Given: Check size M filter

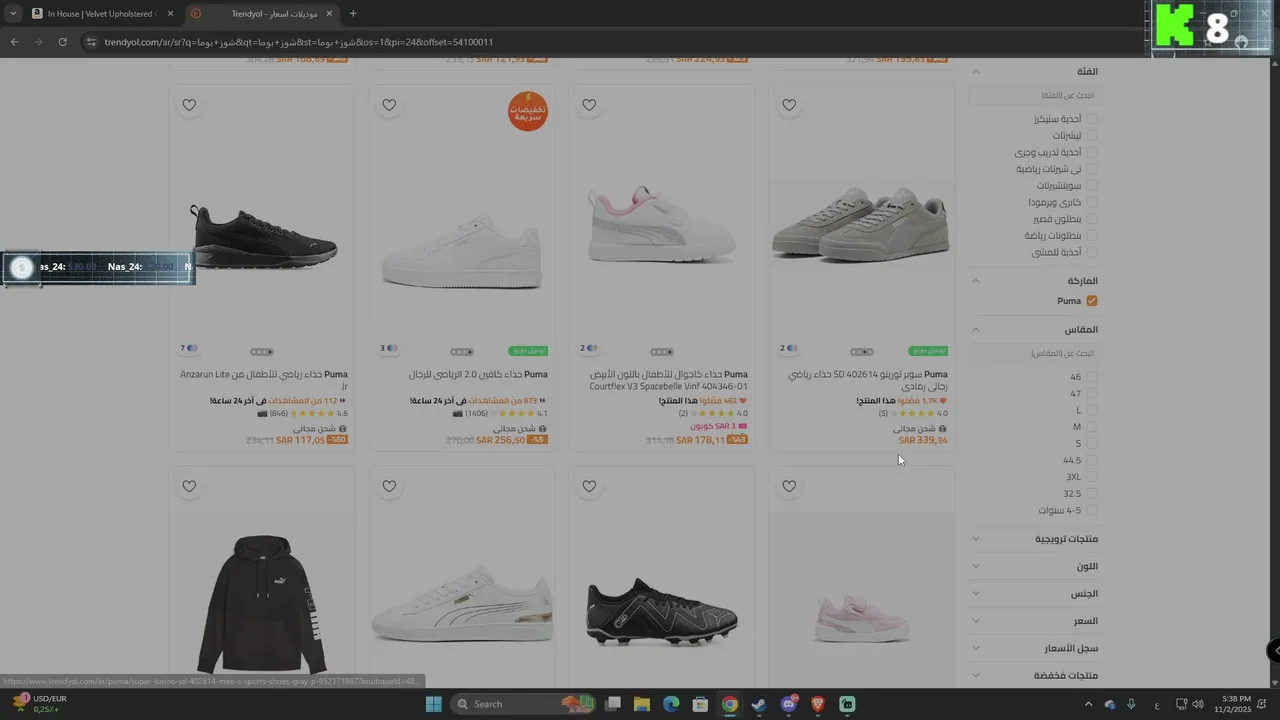Looking at the screenshot, I should pyautogui.click(x=1092, y=427).
